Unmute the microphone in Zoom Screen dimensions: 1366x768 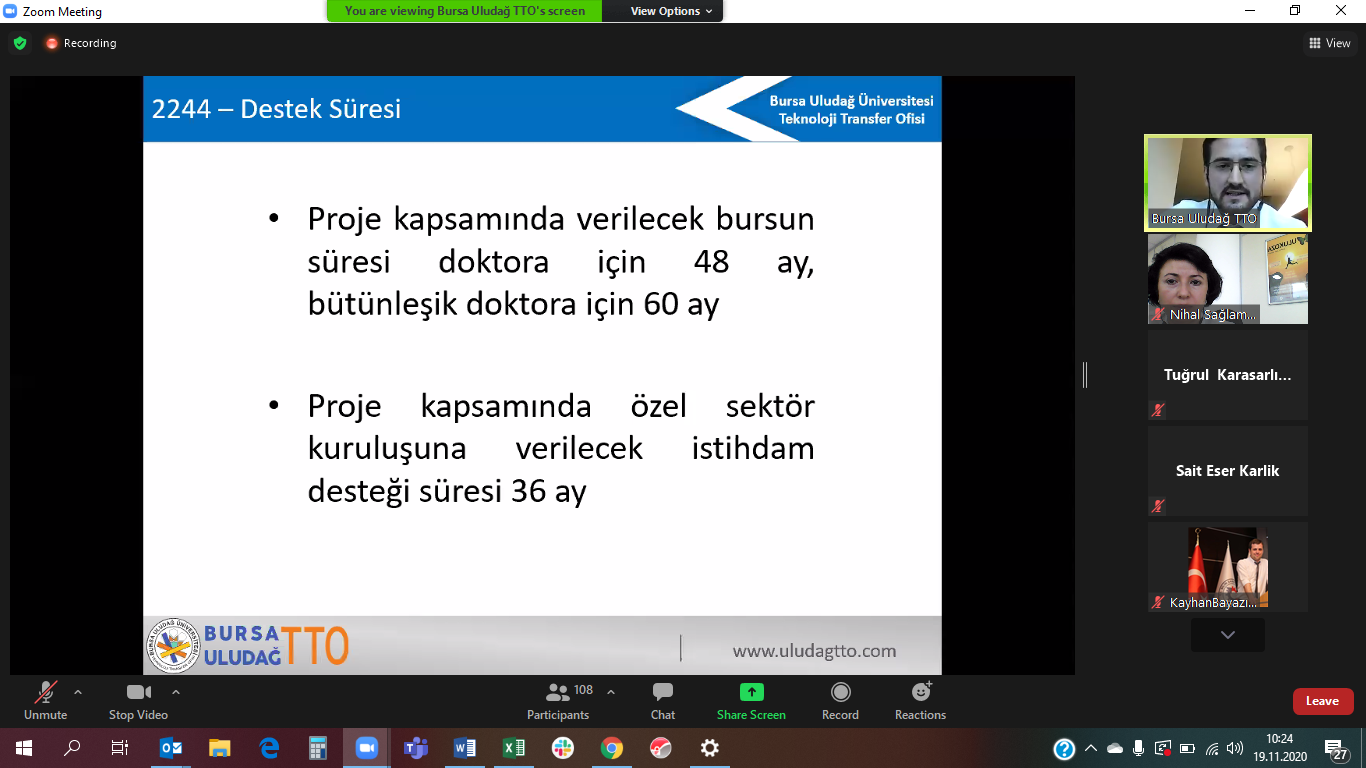coord(45,701)
